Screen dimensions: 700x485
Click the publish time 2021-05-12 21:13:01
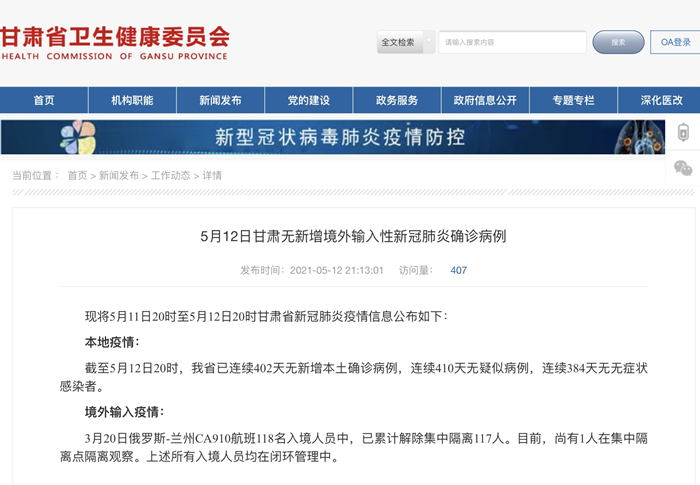337,270
